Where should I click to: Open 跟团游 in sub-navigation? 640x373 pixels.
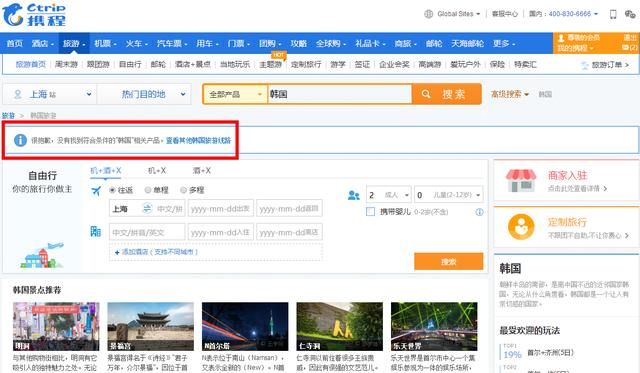[98, 64]
